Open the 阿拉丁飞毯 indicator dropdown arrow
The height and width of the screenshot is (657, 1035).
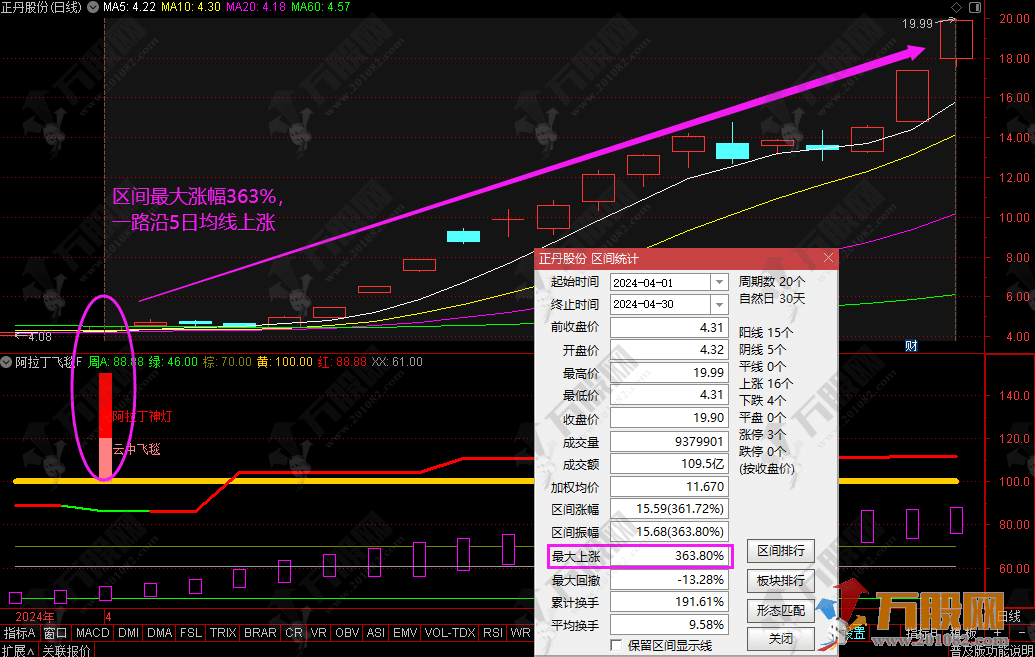(7, 362)
